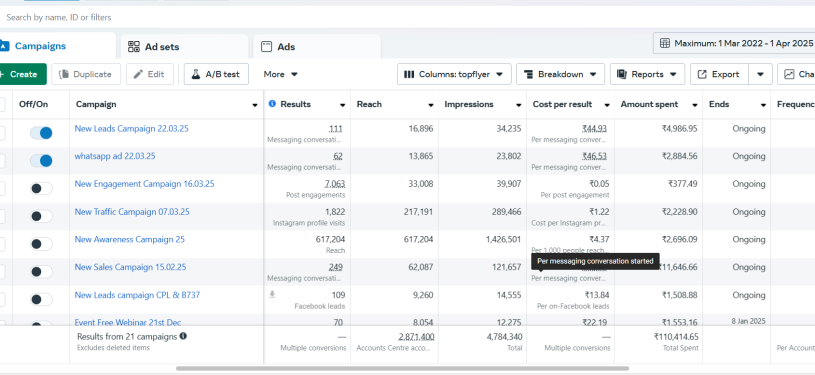
Task: Click the 217,191 reach value
Action: pos(418,212)
